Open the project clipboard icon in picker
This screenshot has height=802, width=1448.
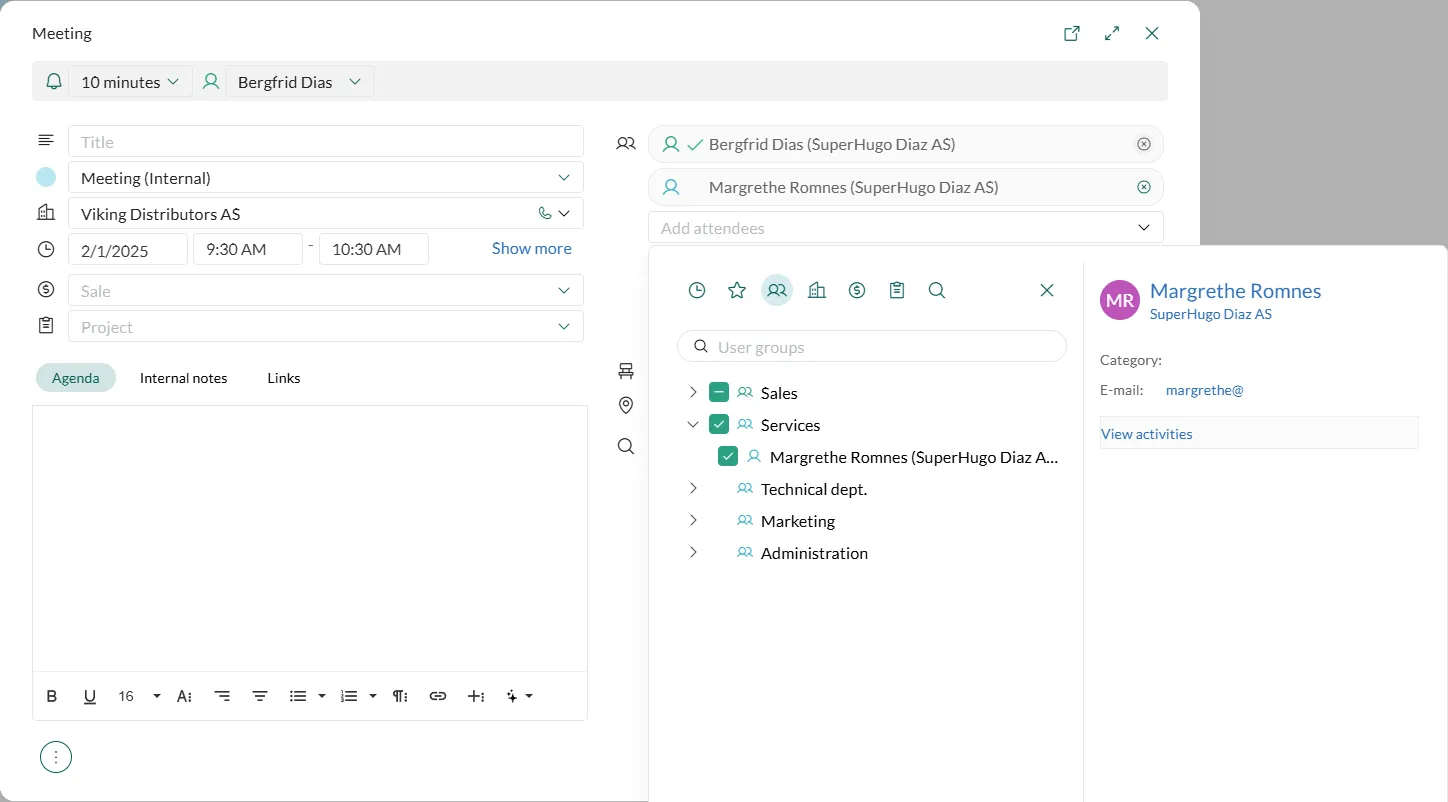[x=897, y=290]
